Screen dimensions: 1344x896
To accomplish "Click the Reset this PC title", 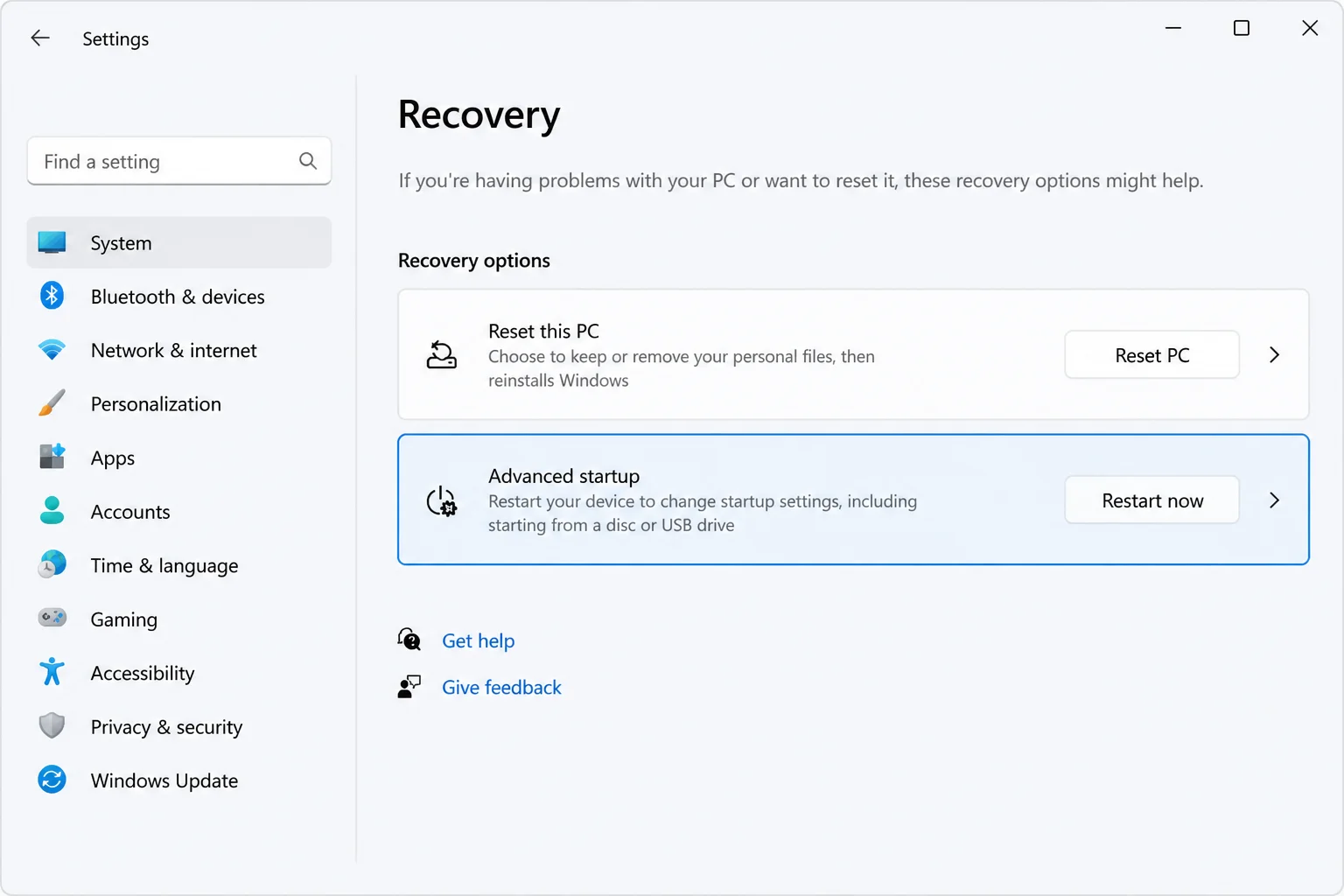I will [543, 331].
